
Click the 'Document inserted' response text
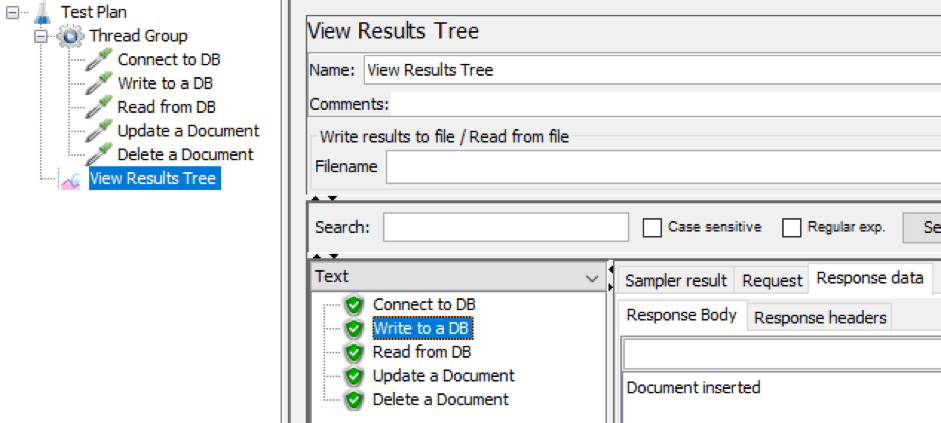coord(693,388)
